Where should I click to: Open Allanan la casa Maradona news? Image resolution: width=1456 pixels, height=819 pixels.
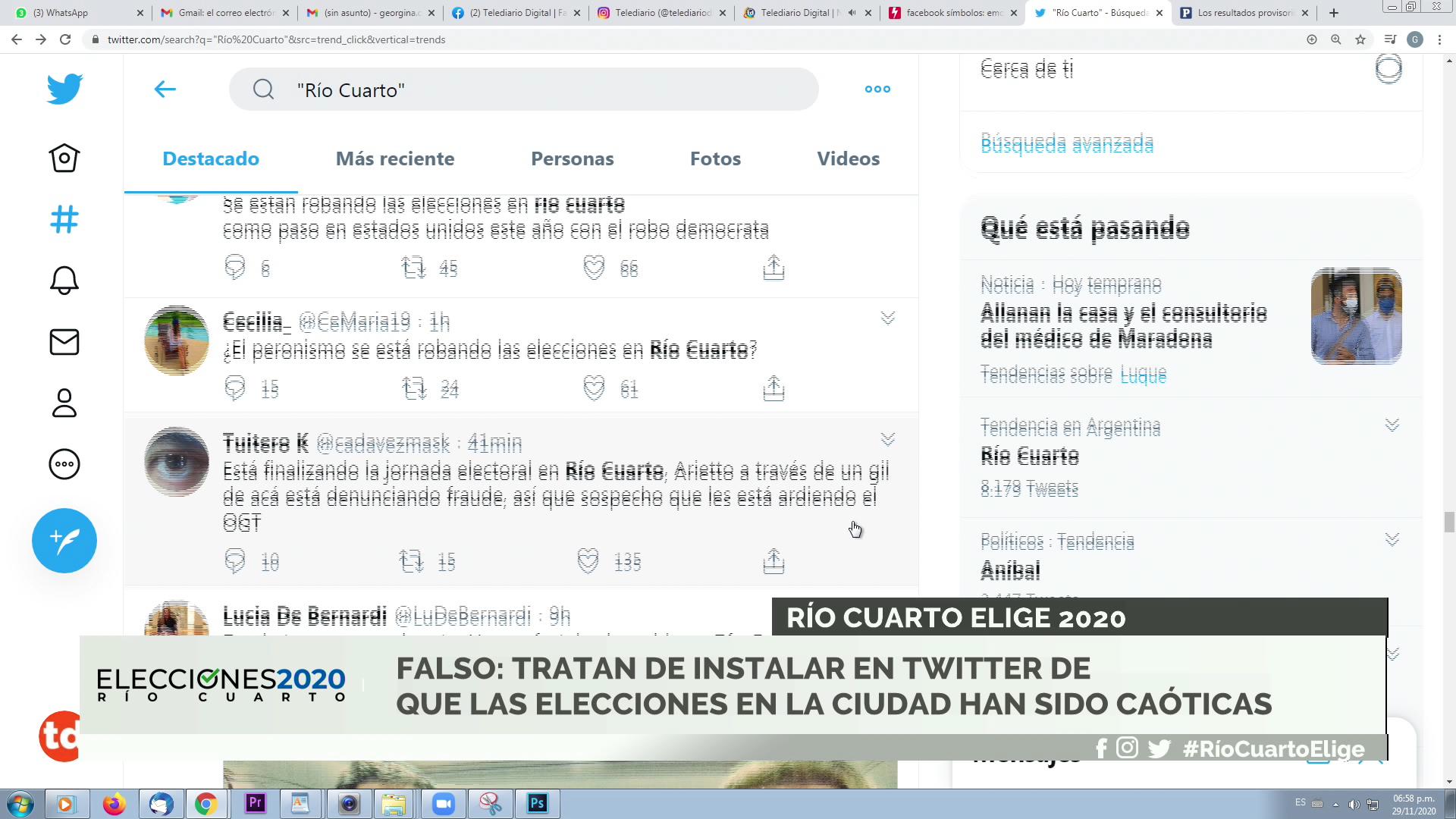pos(1123,325)
